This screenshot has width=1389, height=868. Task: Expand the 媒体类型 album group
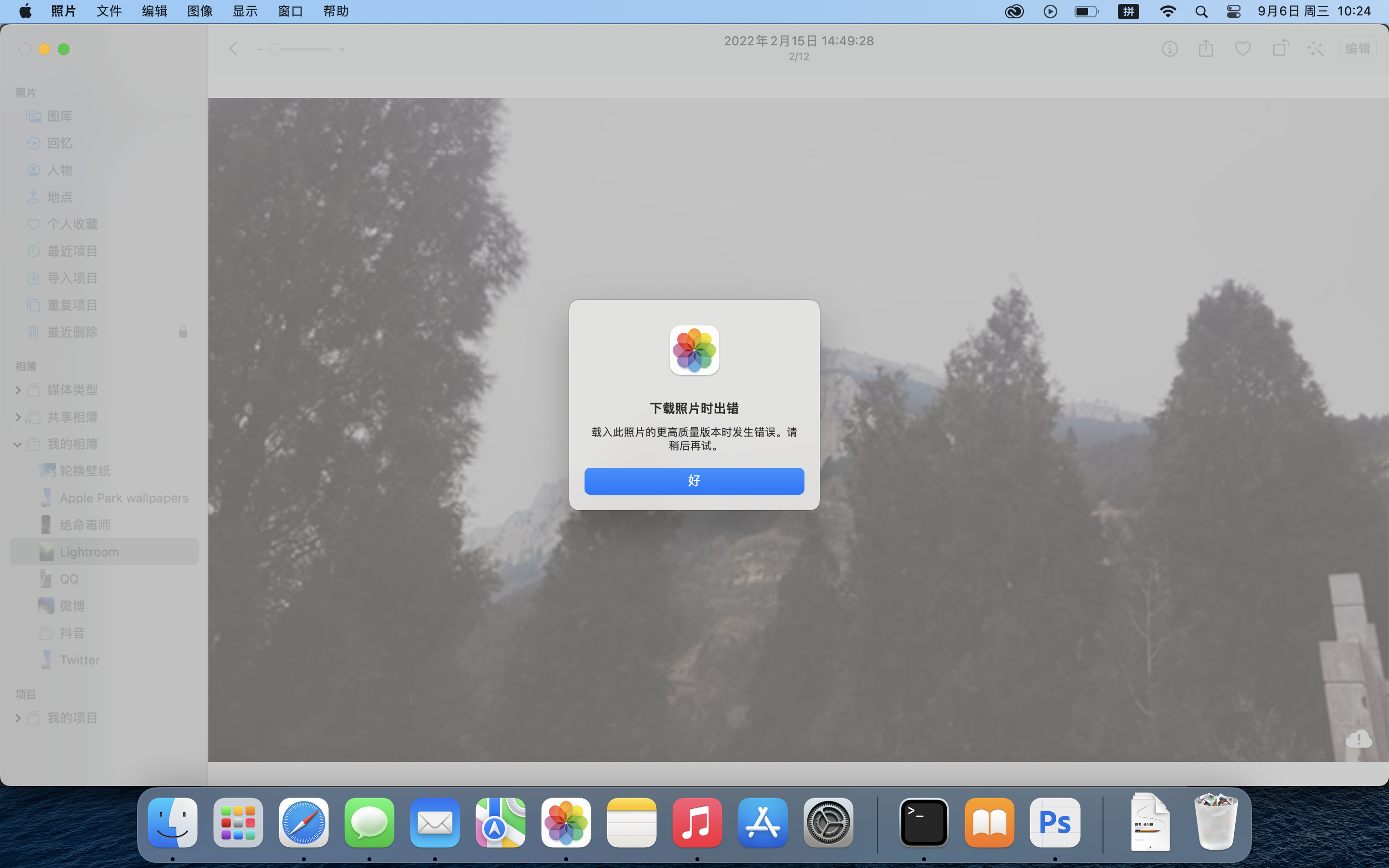pyautogui.click(x=18, y=391)
